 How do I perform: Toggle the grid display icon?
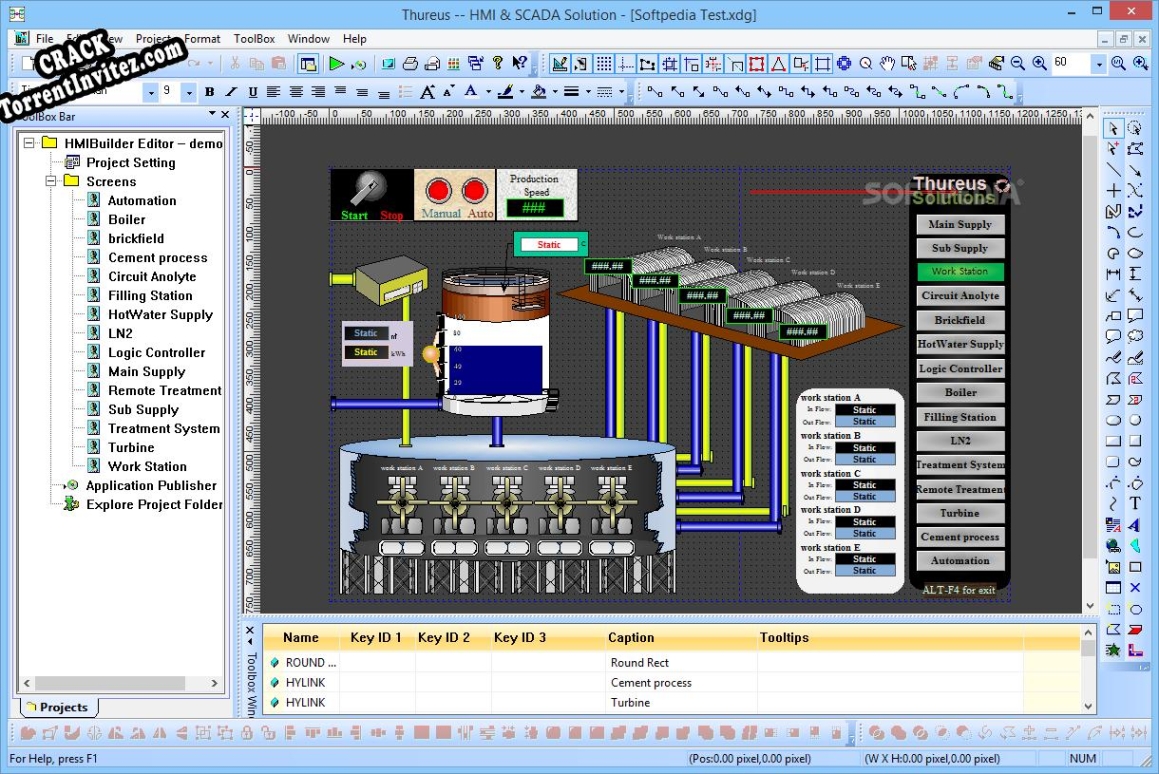click(x=604, y=62)
